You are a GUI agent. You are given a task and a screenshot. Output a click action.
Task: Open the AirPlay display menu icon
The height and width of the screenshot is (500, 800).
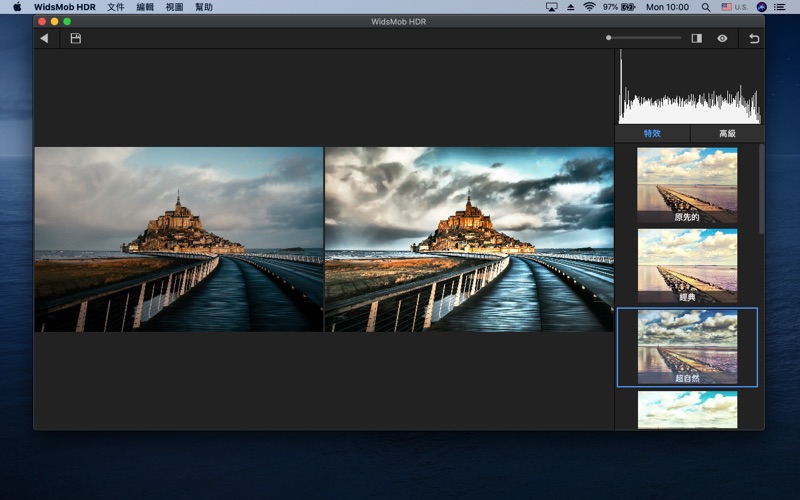(551, 7)
